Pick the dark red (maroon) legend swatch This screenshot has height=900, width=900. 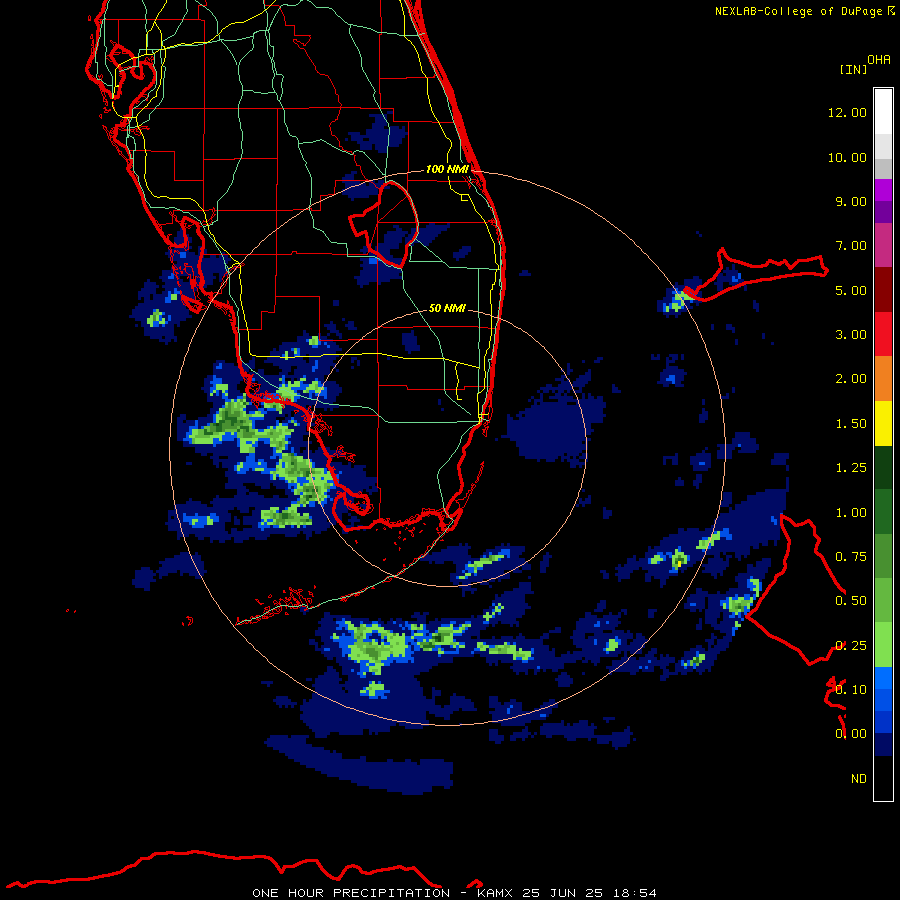(x=883, y=290)
